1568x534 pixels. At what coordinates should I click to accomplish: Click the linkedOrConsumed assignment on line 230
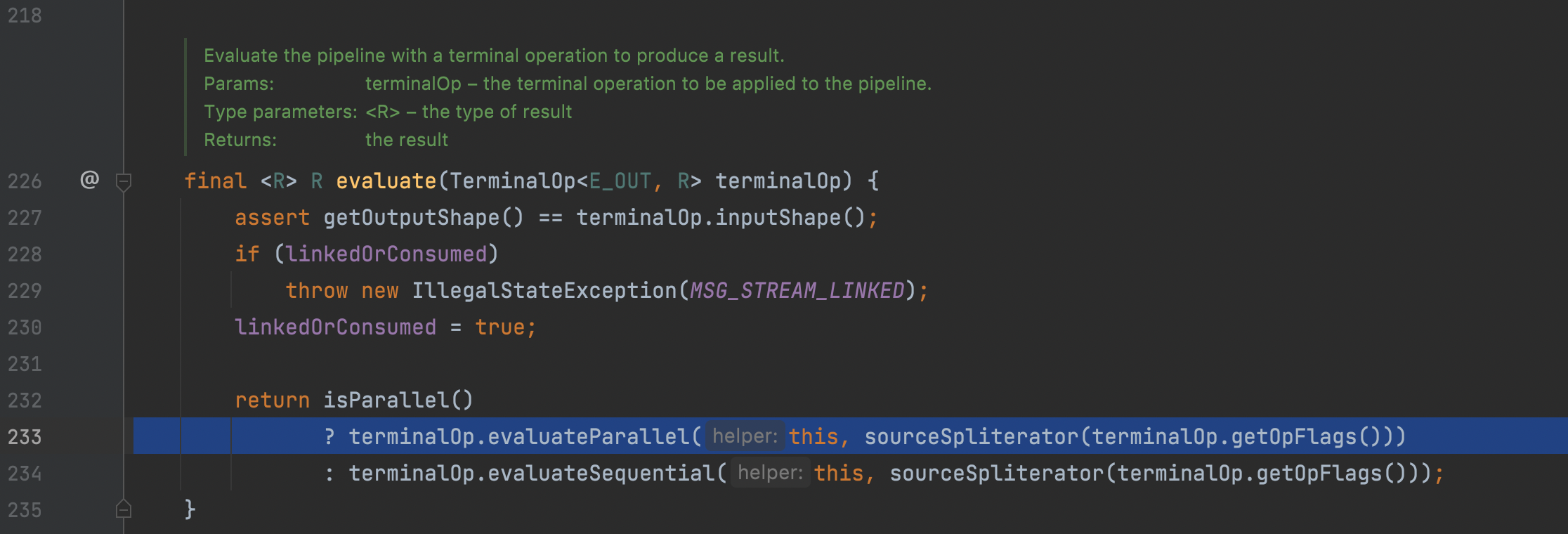point(335,327)
